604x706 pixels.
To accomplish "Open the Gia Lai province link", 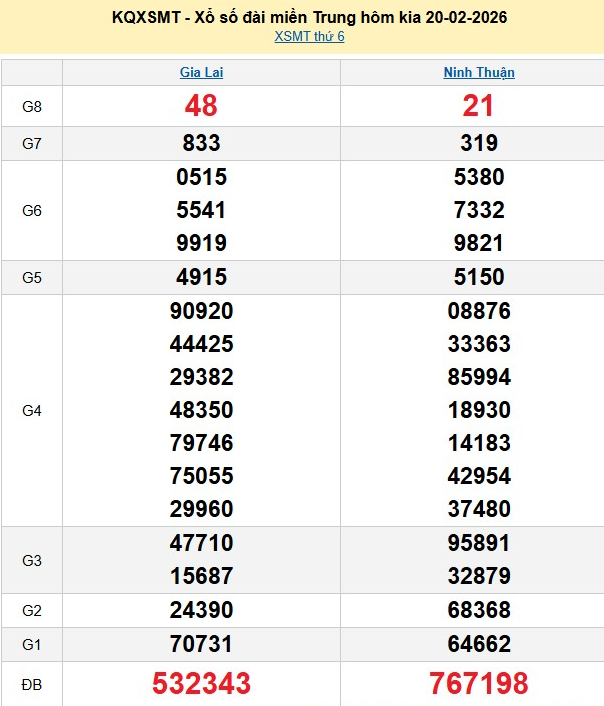I will [201, 73].
